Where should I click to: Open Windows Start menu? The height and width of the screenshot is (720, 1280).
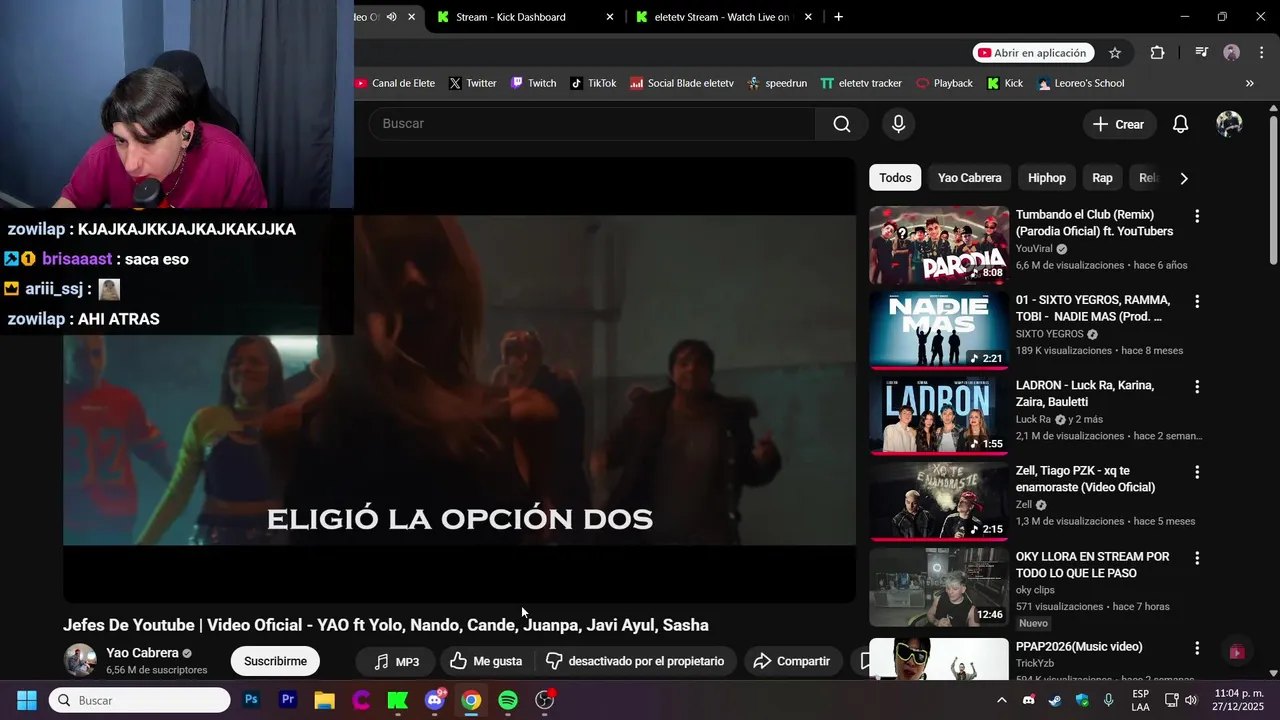27,700
